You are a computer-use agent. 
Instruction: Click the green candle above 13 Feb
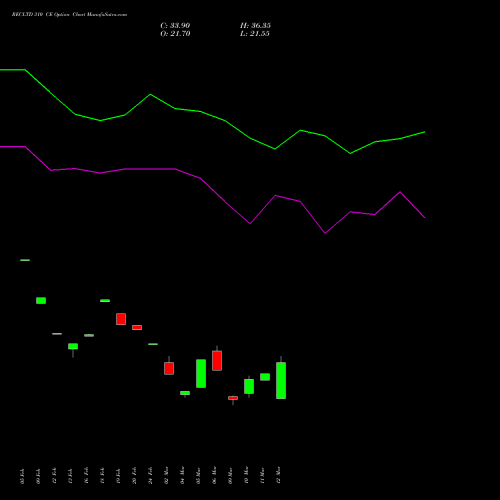[73, 346]
